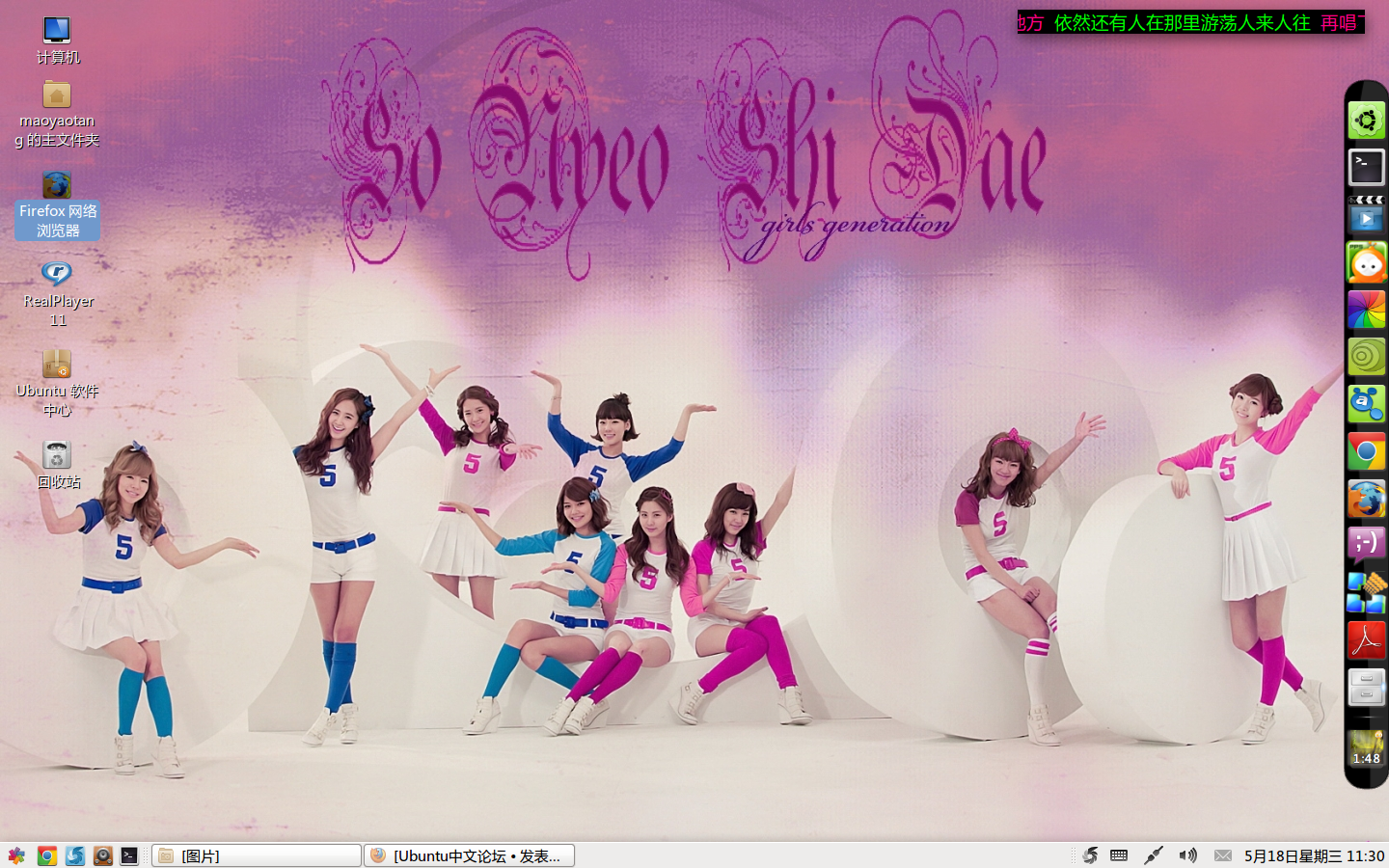
Task: Open the rainbow color wheel dock icon
Action: click(1366, 310)
